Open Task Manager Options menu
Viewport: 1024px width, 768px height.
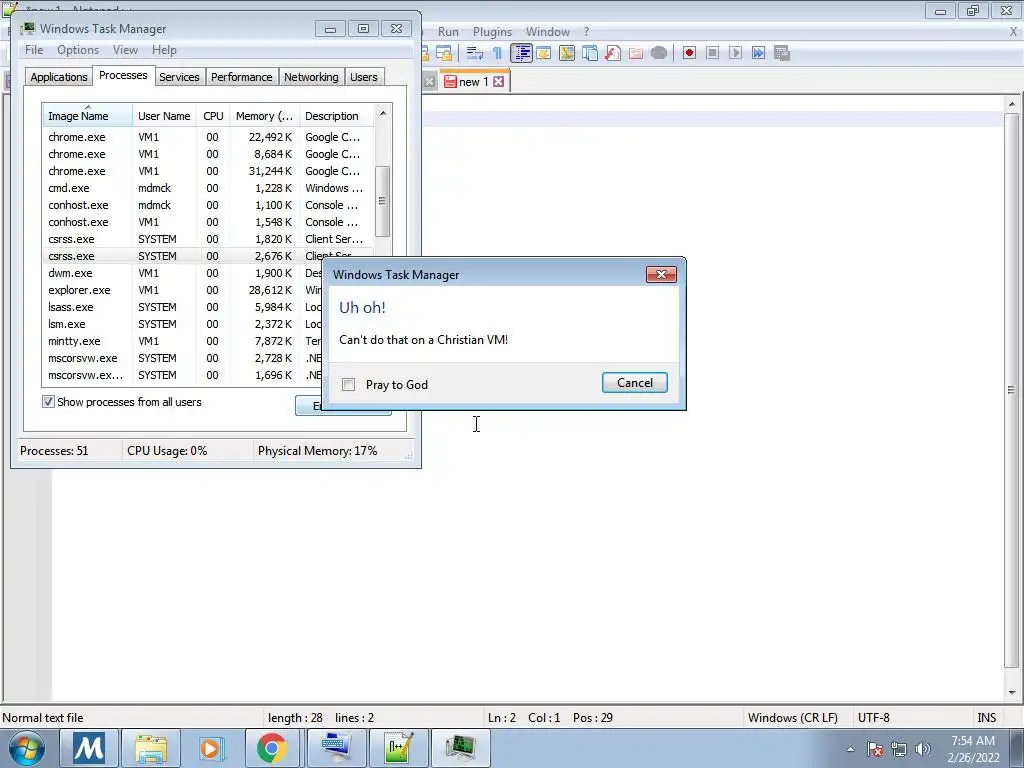tap(78, 50)
